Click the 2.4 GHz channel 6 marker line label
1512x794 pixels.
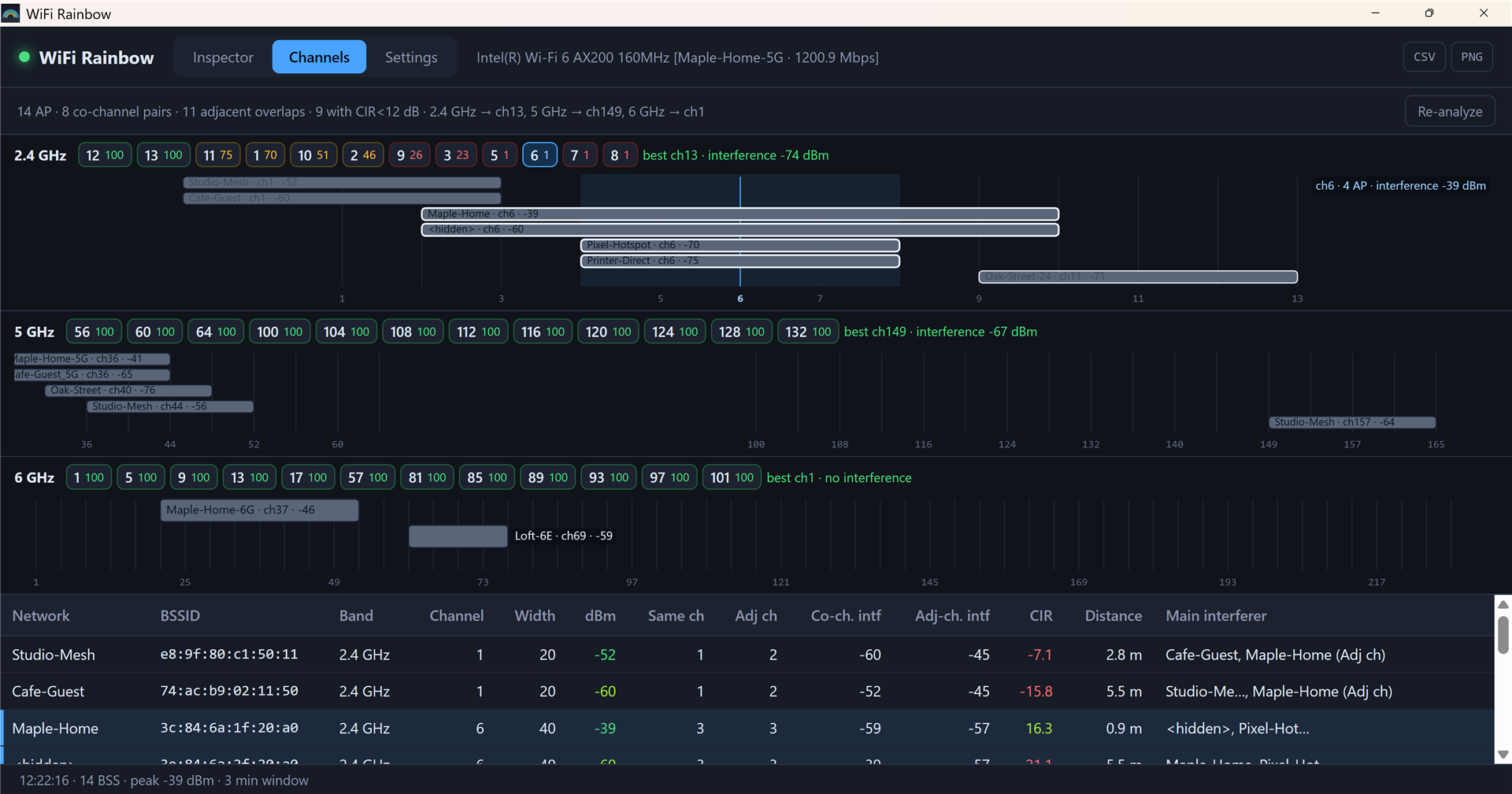[739, 299]
